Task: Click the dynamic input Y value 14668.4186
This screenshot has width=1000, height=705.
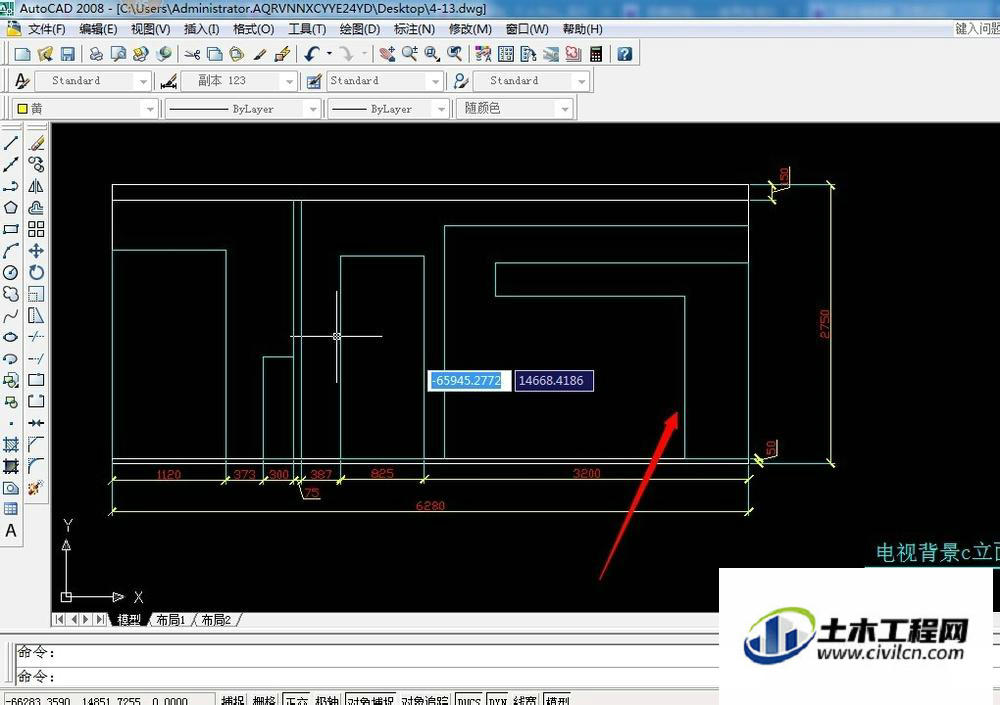Action: coord(554,381)
